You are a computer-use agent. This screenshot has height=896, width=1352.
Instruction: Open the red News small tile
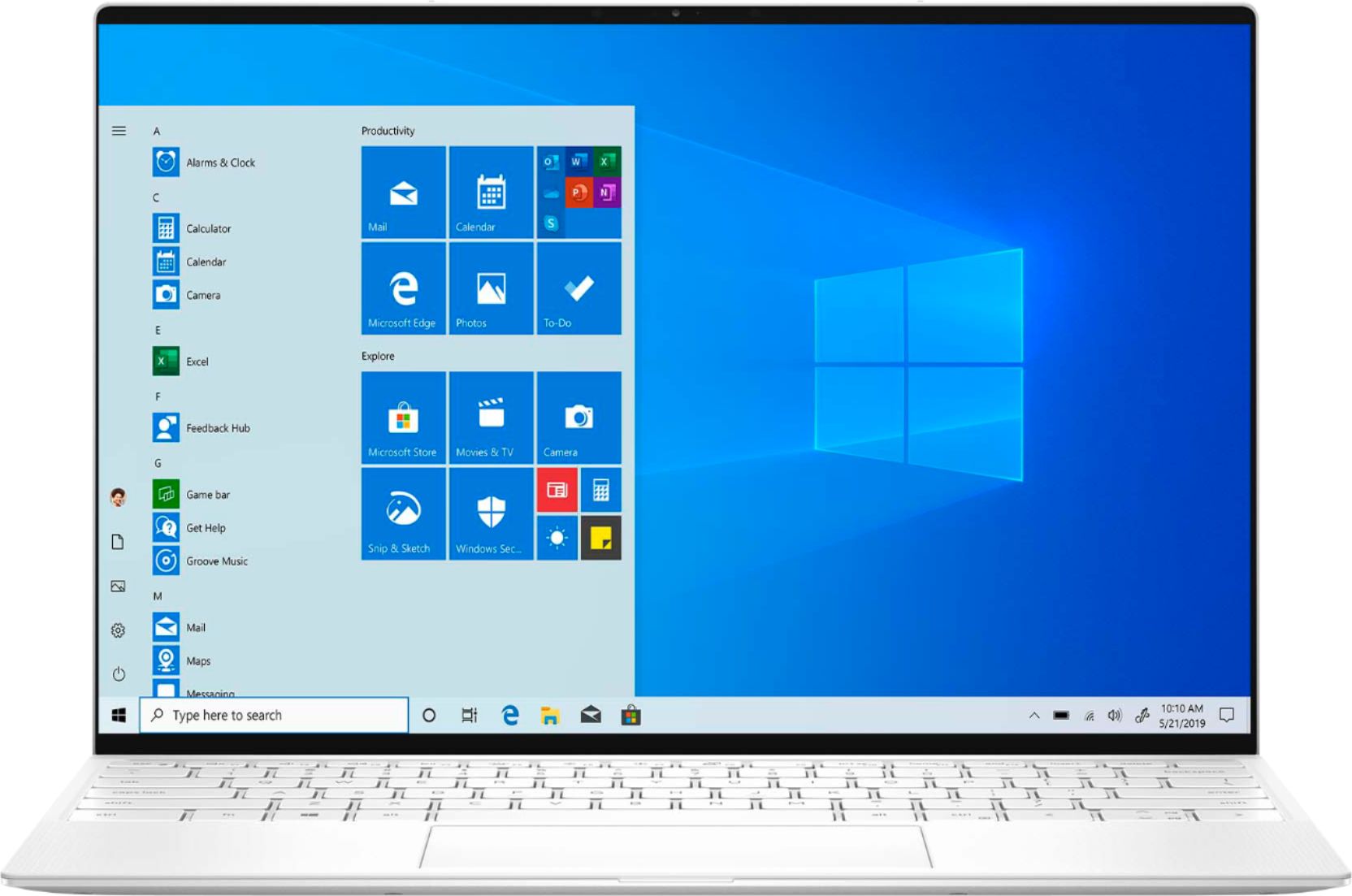tap(557, 490)
